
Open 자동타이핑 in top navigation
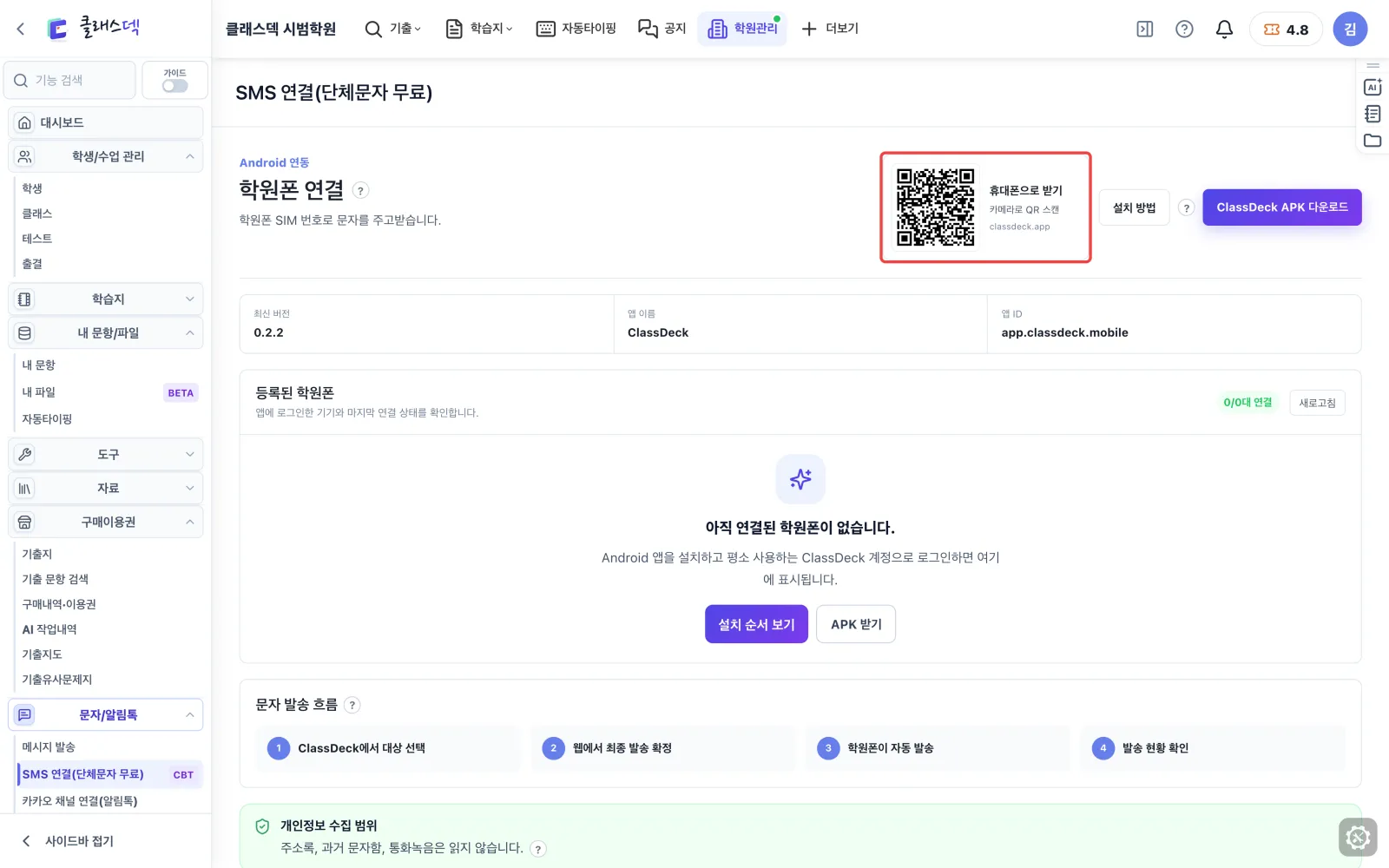point(576,29)
